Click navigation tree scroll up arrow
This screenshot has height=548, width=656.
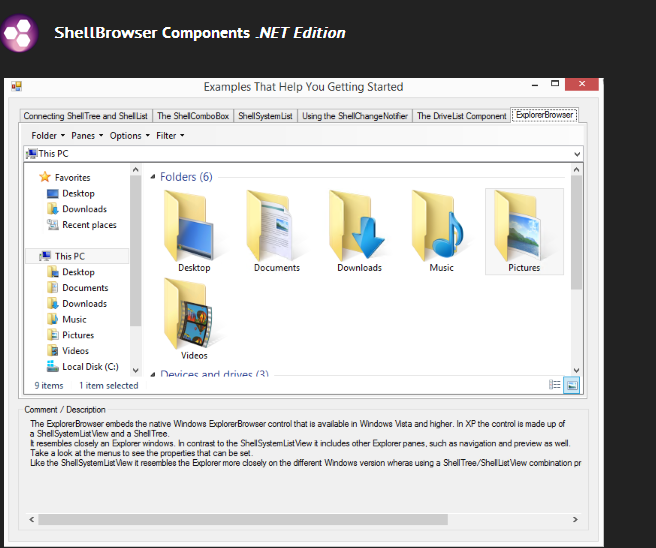coord(135,169)
